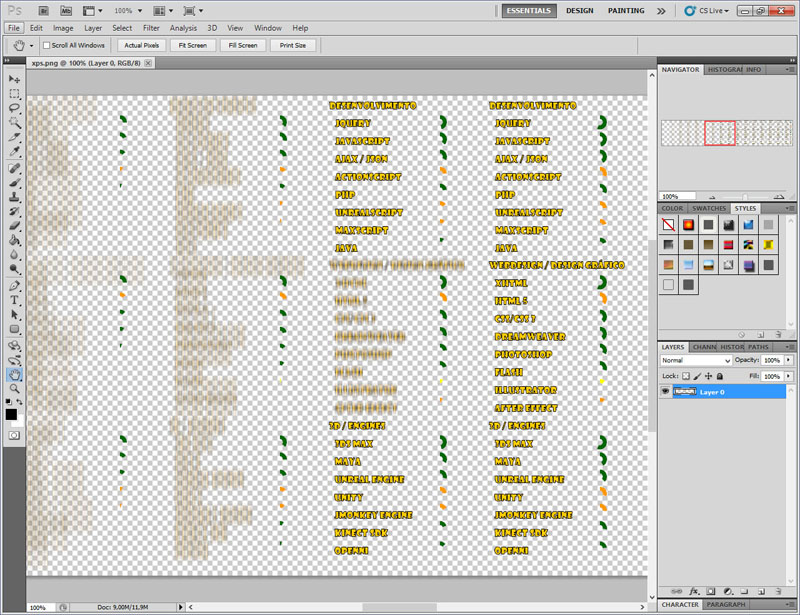Switch to the Swatches tab

tap(710, 208)
